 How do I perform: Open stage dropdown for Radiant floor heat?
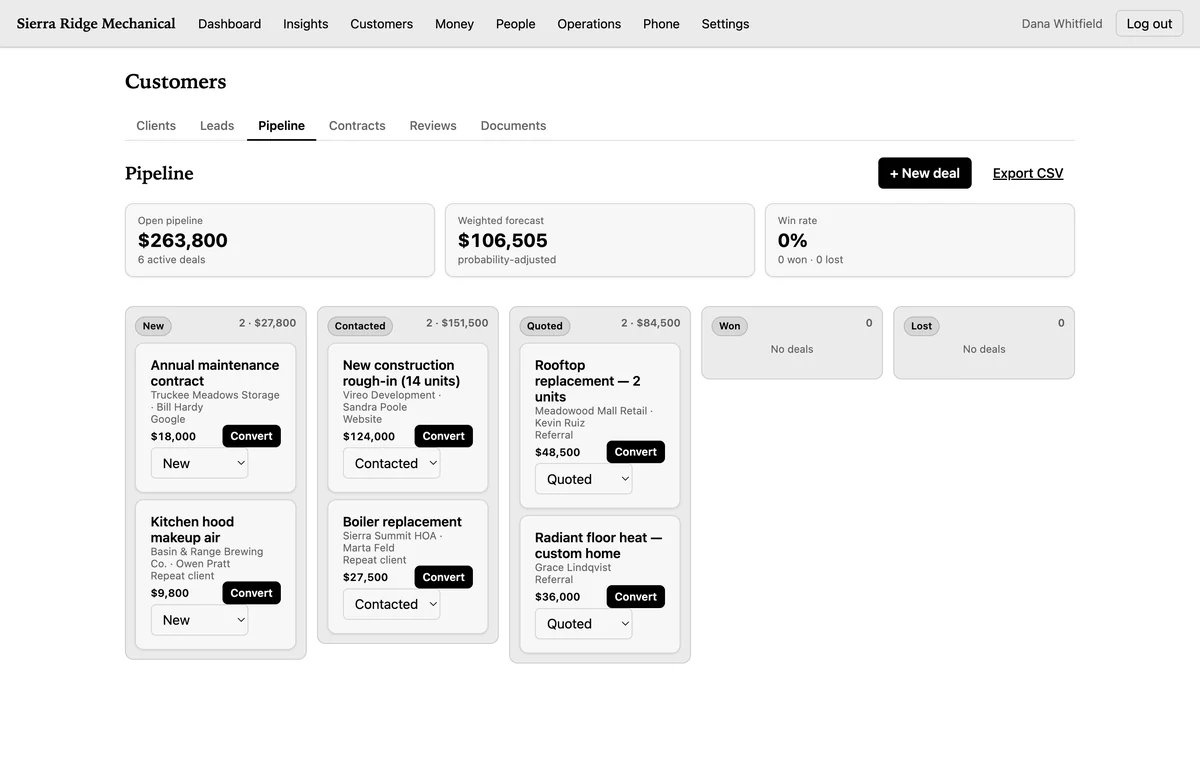coord(583,623)
